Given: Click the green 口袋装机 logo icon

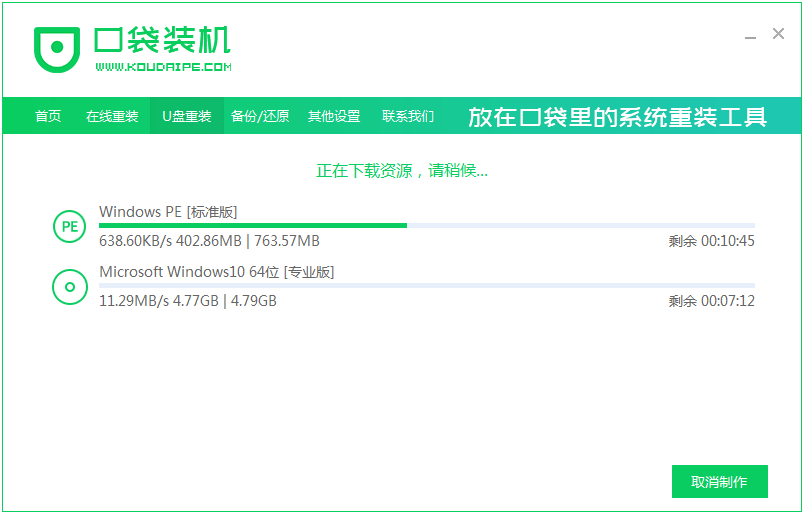Looking at the screenshot, I should point(56,48).
